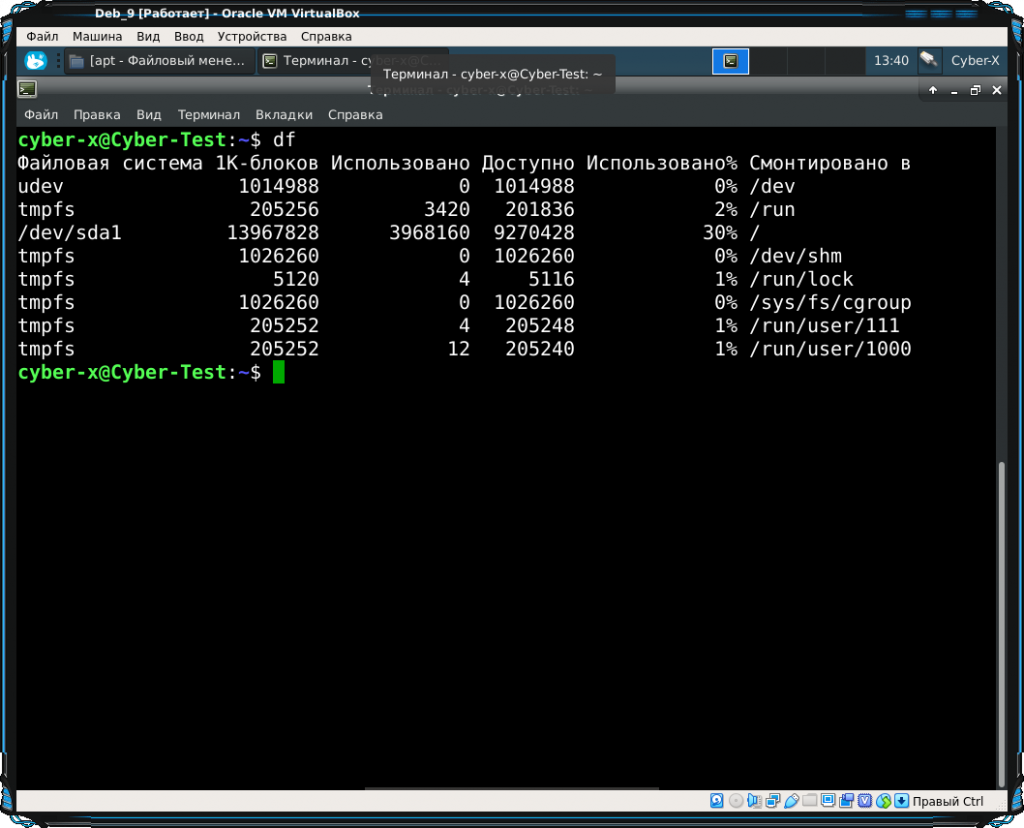Switch to apt file manager taskbar button

pyautogui.click(x=158, y=61)
